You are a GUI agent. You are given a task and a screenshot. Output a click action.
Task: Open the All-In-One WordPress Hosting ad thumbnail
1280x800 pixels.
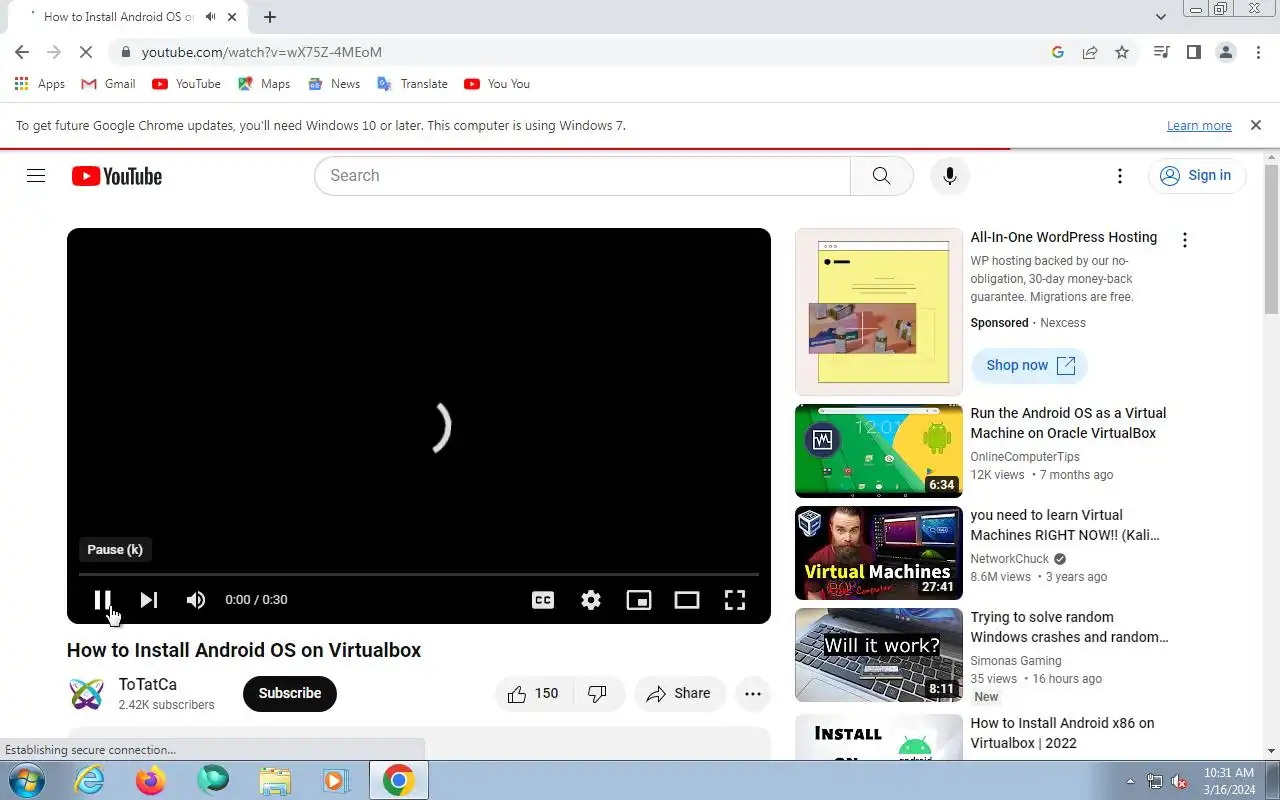tap(879, 312)
